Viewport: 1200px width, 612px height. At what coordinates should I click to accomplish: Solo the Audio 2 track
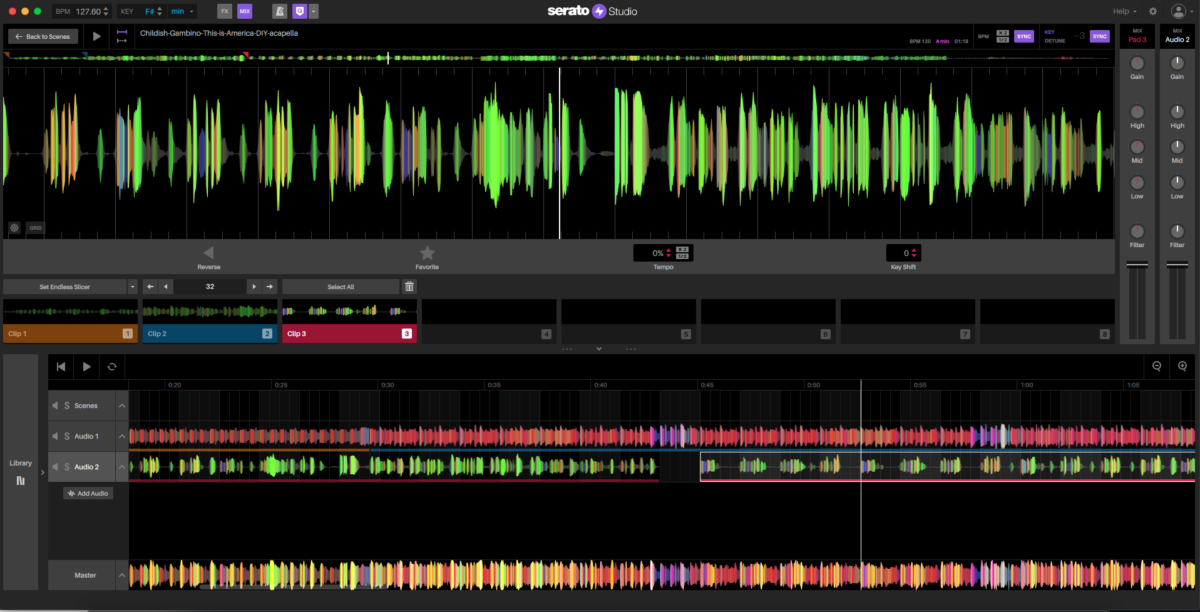(67, 467)
